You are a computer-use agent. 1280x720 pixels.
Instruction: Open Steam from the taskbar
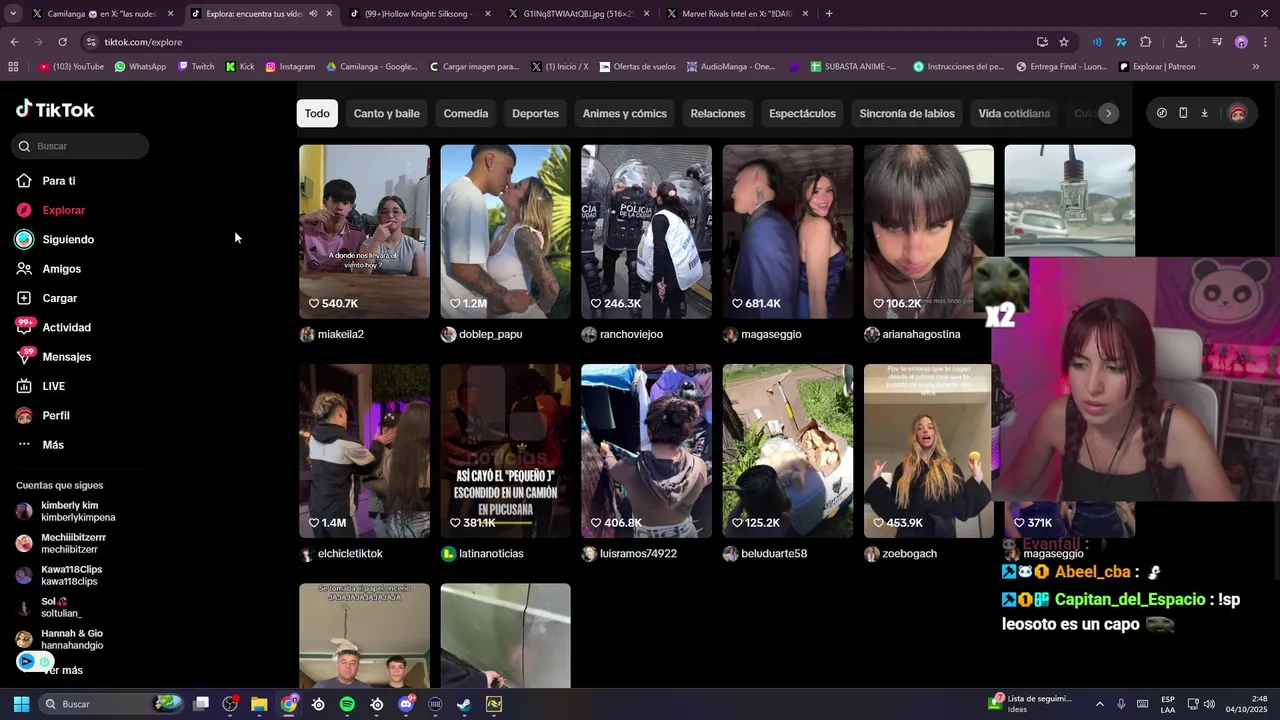point(464,704)
